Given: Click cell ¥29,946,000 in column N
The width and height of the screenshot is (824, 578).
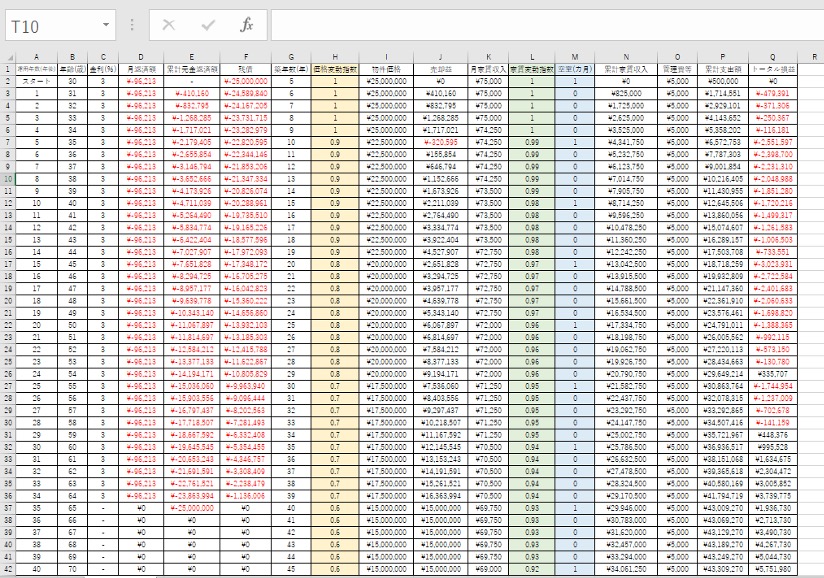Looking at the screenshot, I should tap(626, 508).
